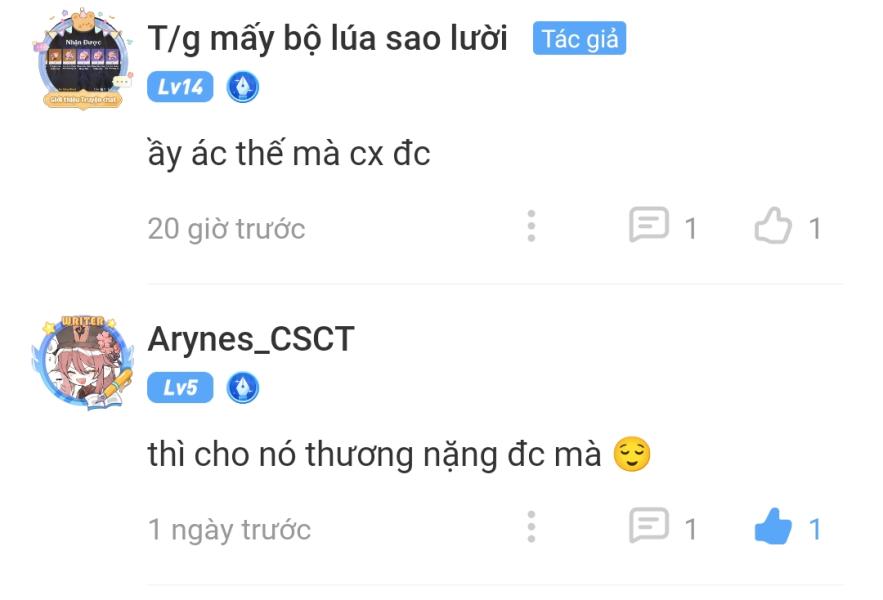The image size is (883, 600).
Task: Tap the pen-nib writer medal beside Lv5
Action: pyautogui.click(x=243, y=388)
